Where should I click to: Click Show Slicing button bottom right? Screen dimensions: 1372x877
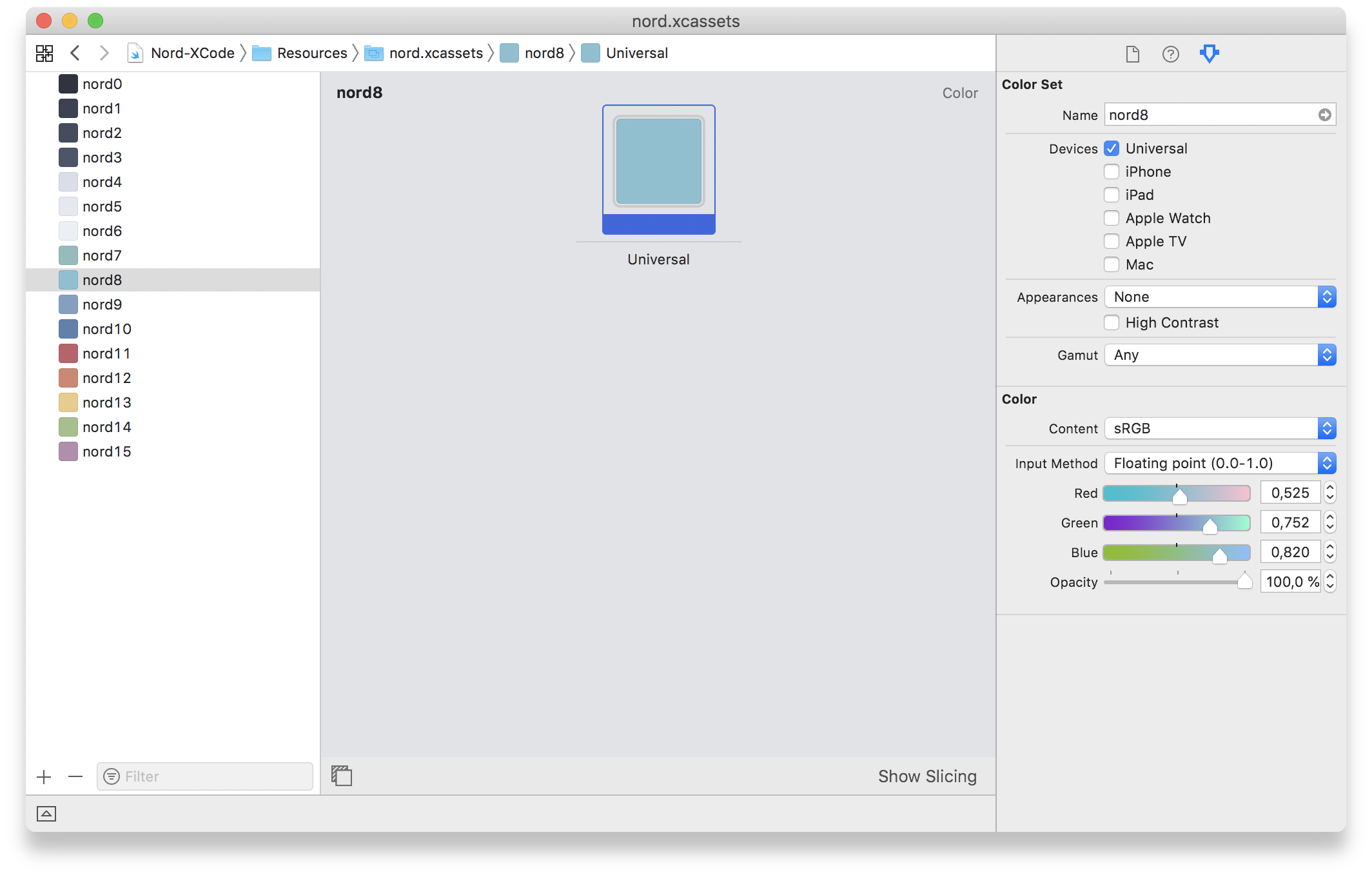pos(928,775)
